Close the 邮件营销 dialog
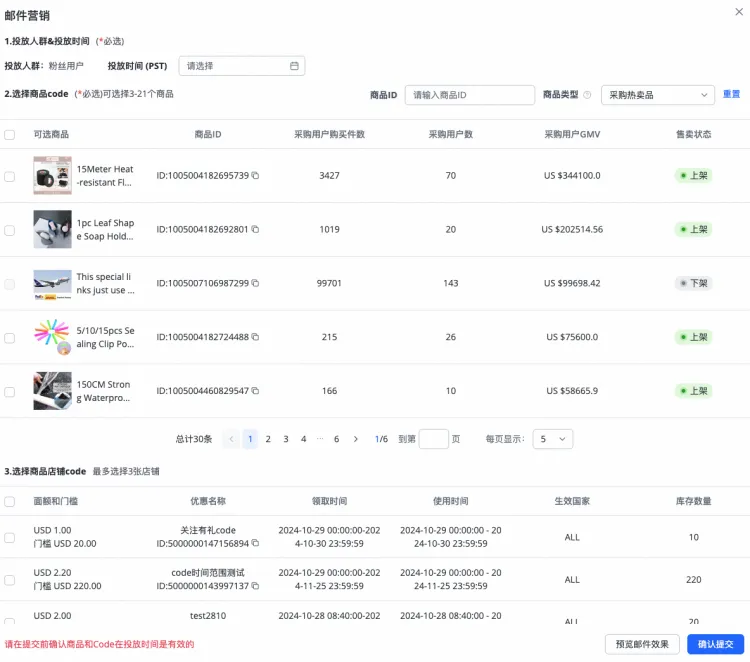Viewport: 750px width, 662px height. click(x=738, y=13)
